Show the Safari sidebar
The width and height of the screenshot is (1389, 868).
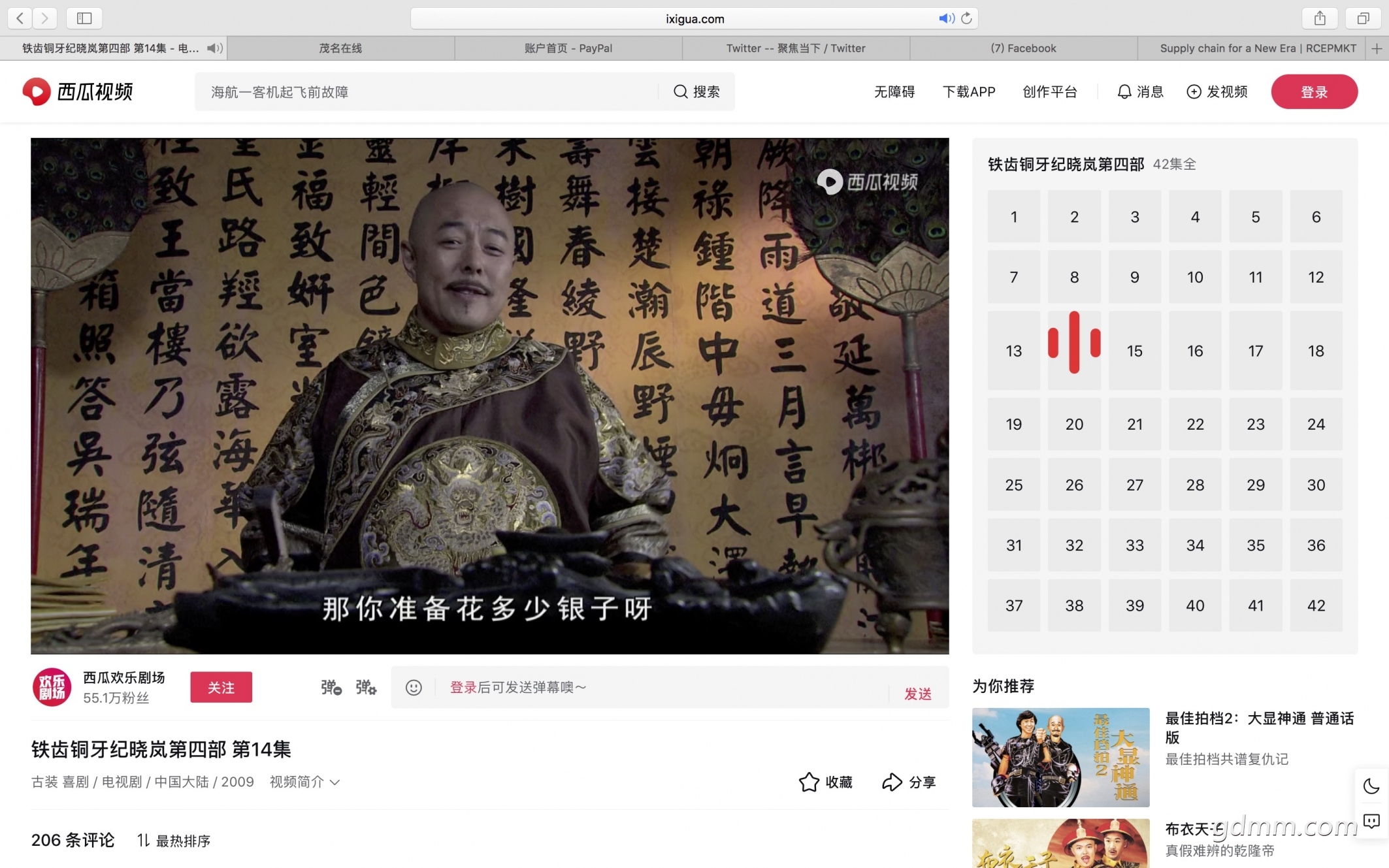(84, 18)
